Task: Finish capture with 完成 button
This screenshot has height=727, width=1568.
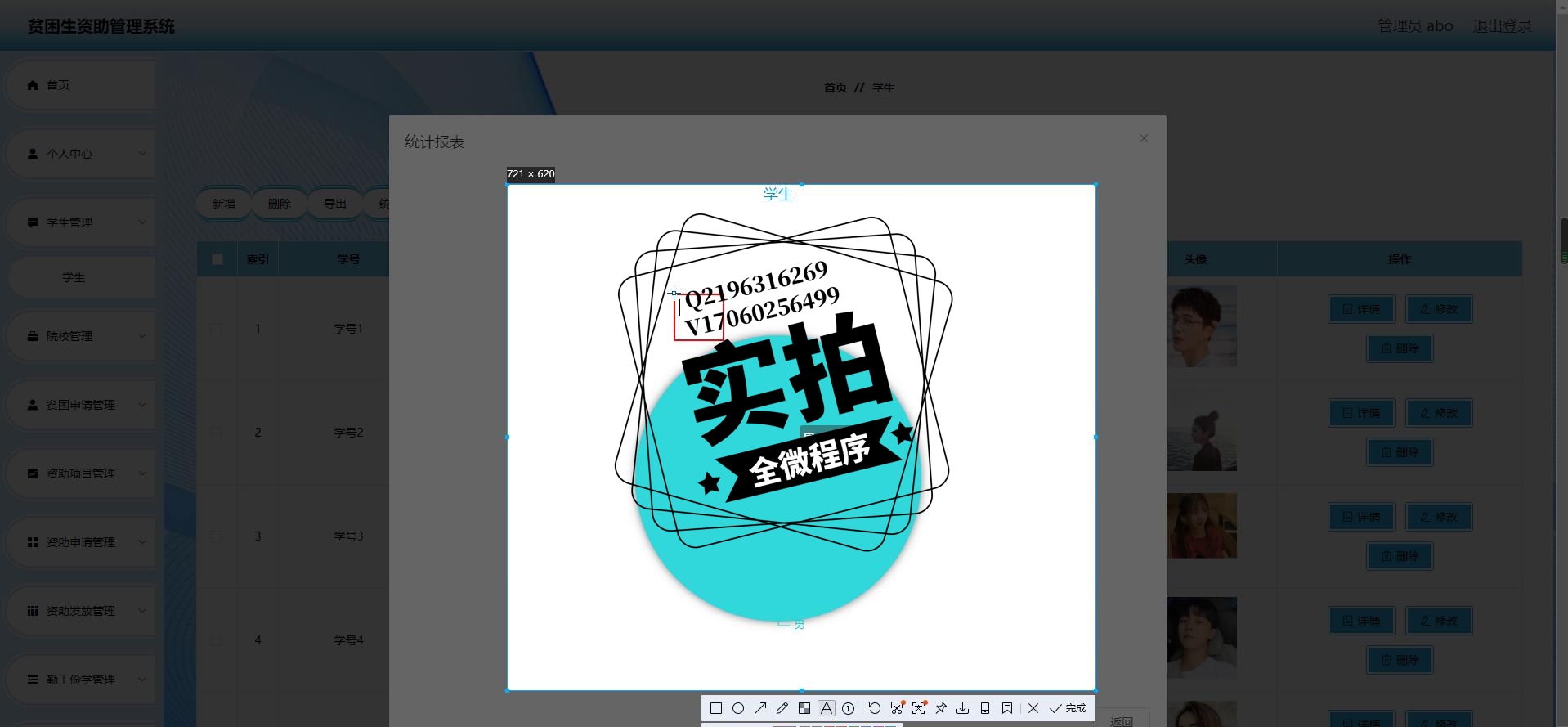Action: 1068,708
